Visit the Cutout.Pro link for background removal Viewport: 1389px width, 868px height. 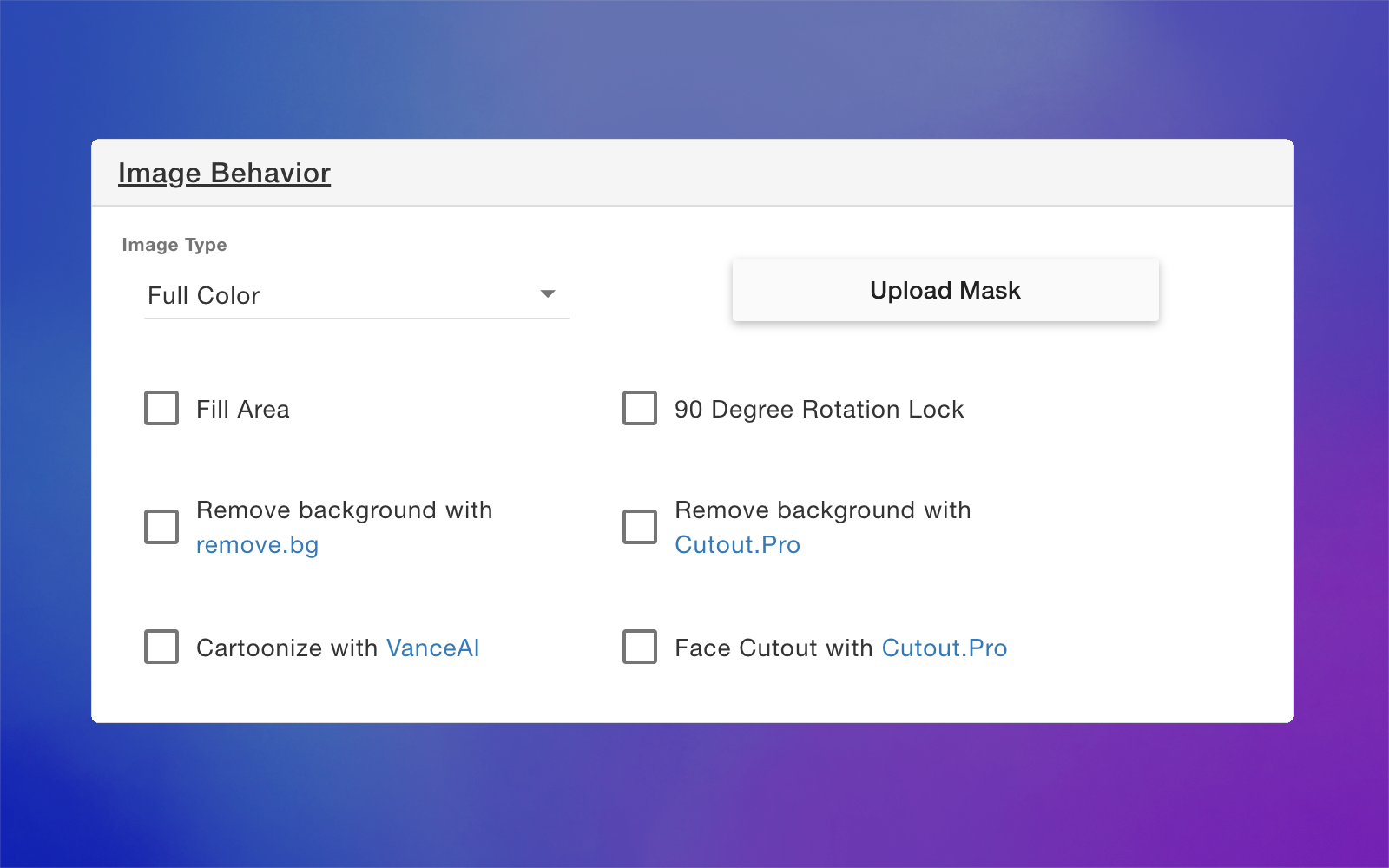pos(738,545)
